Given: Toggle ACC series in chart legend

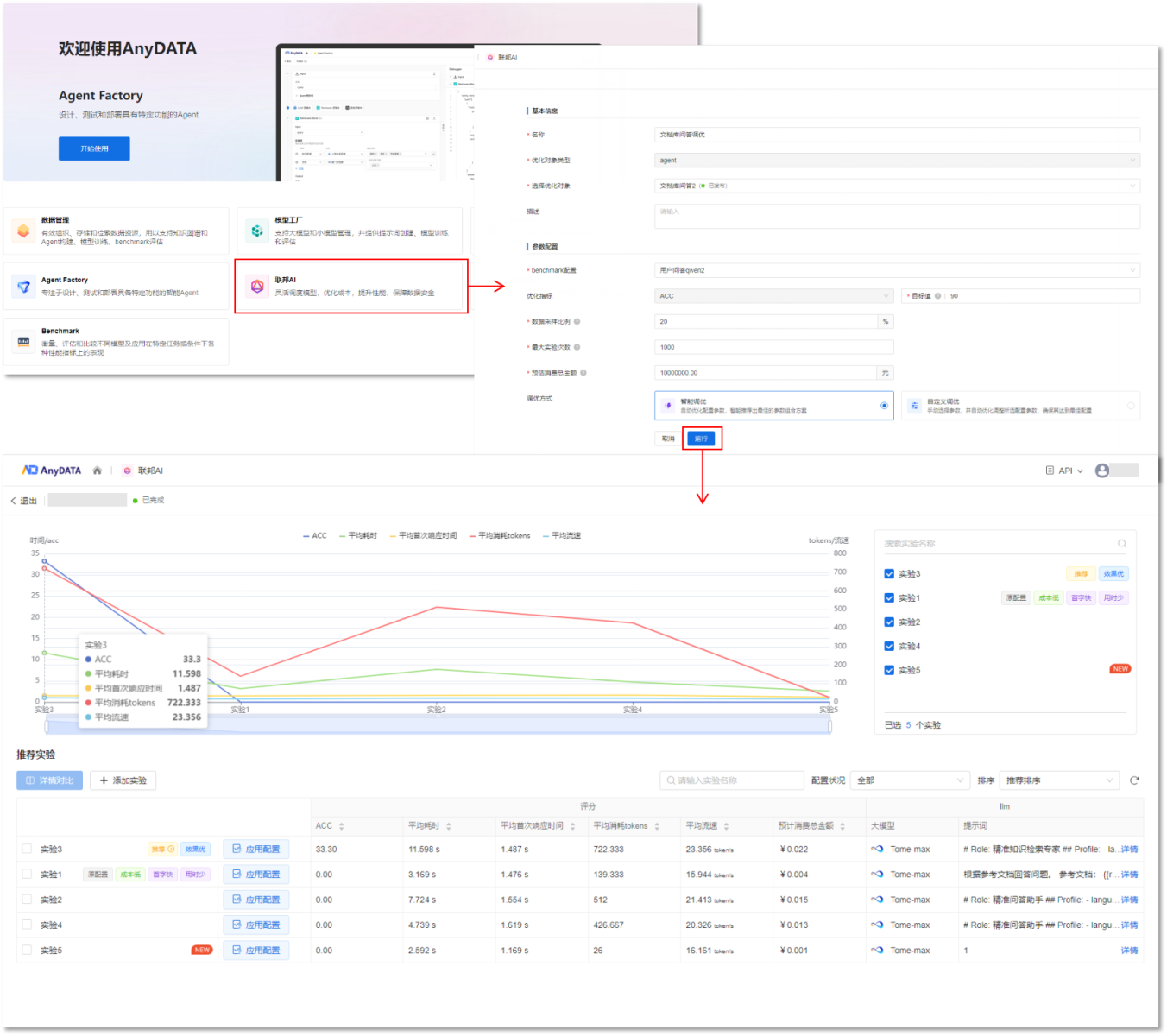Looking at the screenshot, I should [315, 536].
